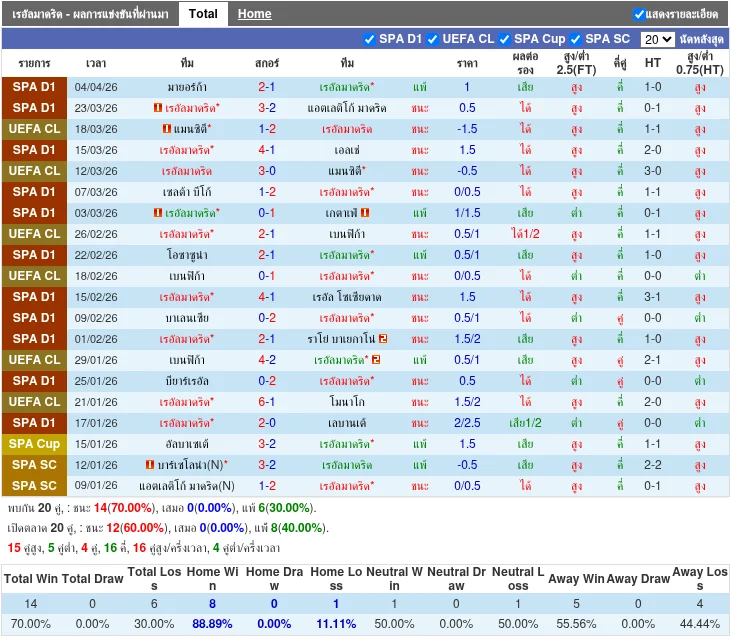Click red card icon beside แมนซิตี้ on 18/03/26

(166, 129)
